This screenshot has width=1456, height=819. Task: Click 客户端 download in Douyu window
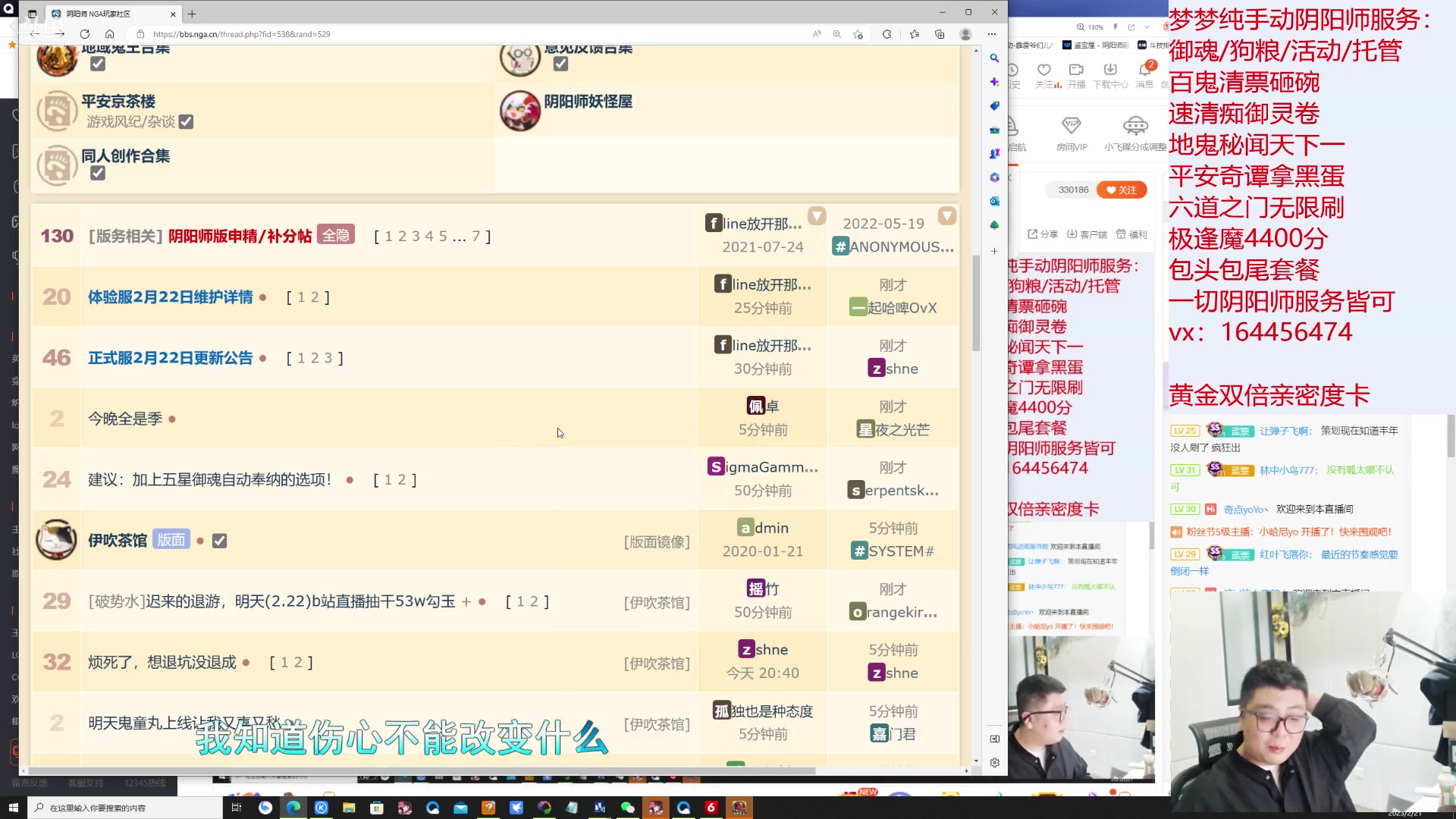coord(1087,234)
